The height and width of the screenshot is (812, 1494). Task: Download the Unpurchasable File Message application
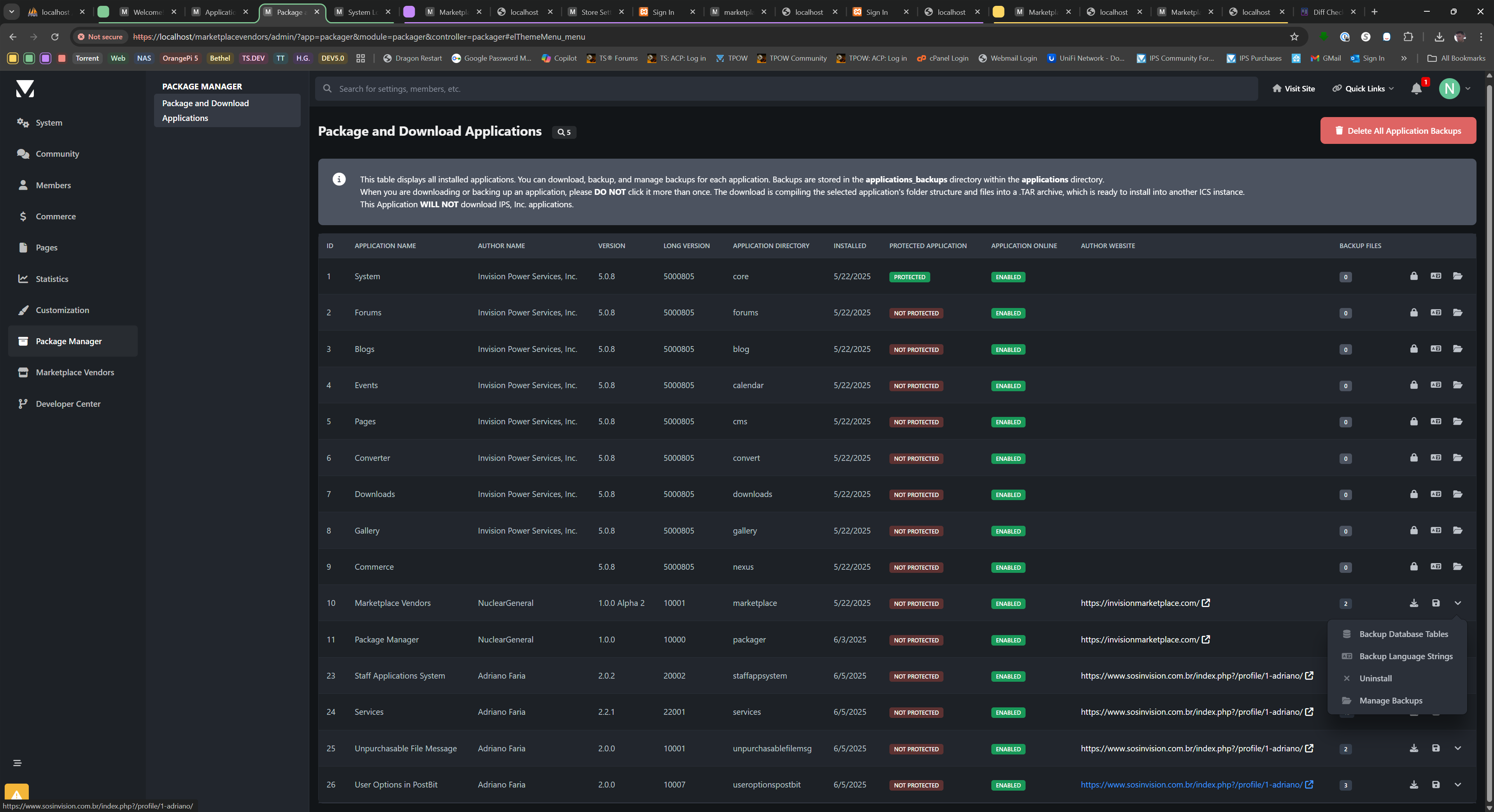click(x=1413, y=748)
